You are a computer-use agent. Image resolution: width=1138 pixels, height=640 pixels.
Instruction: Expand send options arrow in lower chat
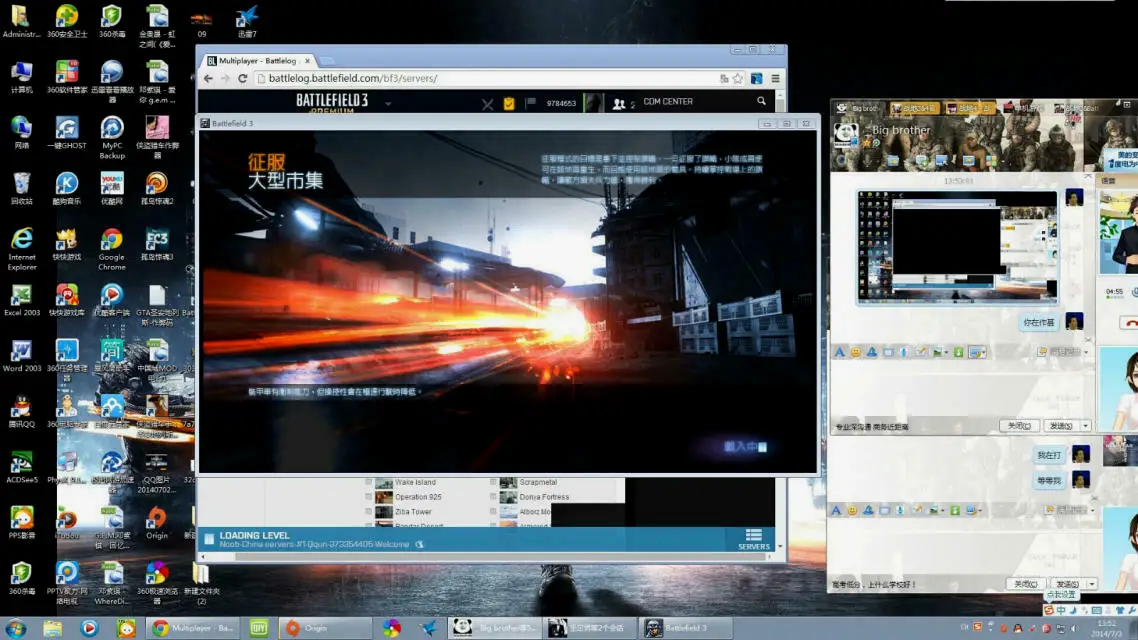pyautogui.click(x=1092, y=584)
